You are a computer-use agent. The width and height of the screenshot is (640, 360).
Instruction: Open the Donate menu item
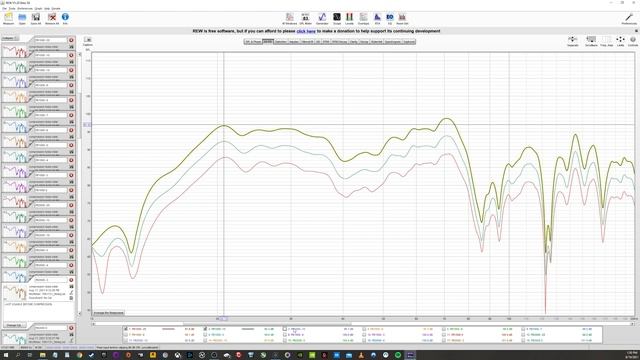click(x=56, y=8)
